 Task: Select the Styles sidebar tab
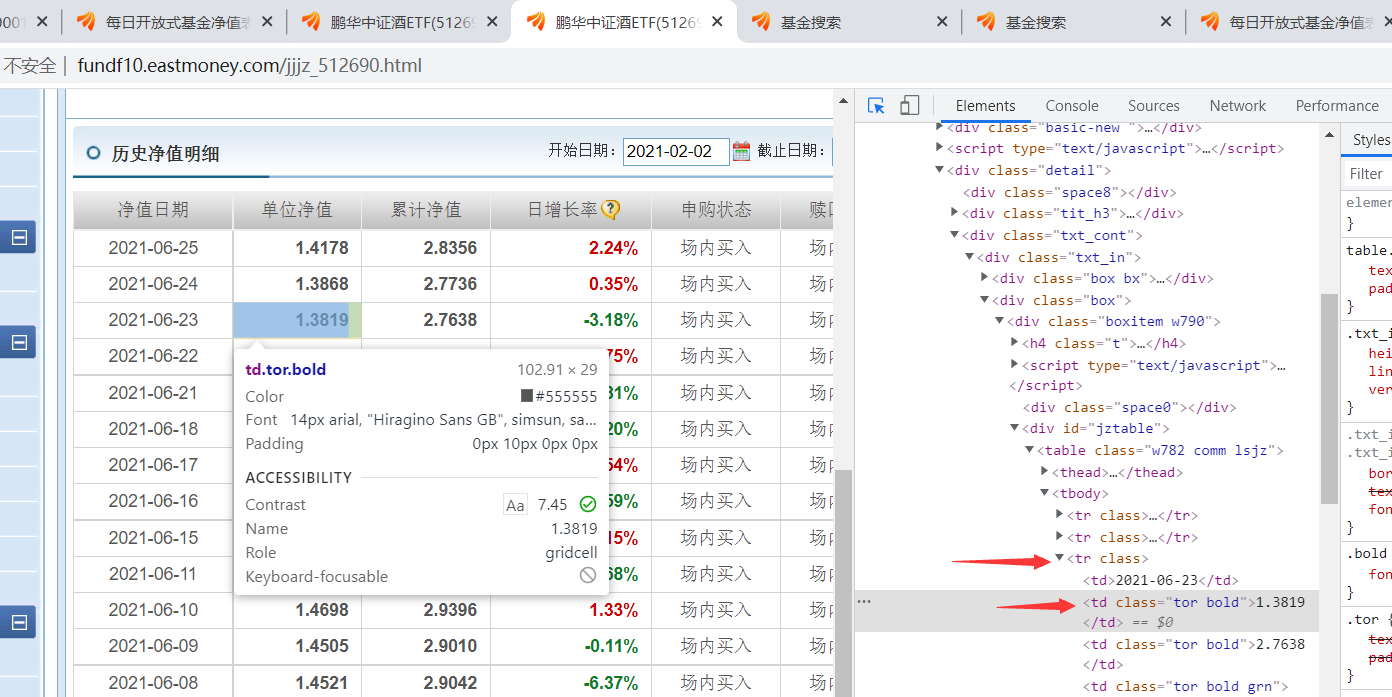coord(1371,140)
